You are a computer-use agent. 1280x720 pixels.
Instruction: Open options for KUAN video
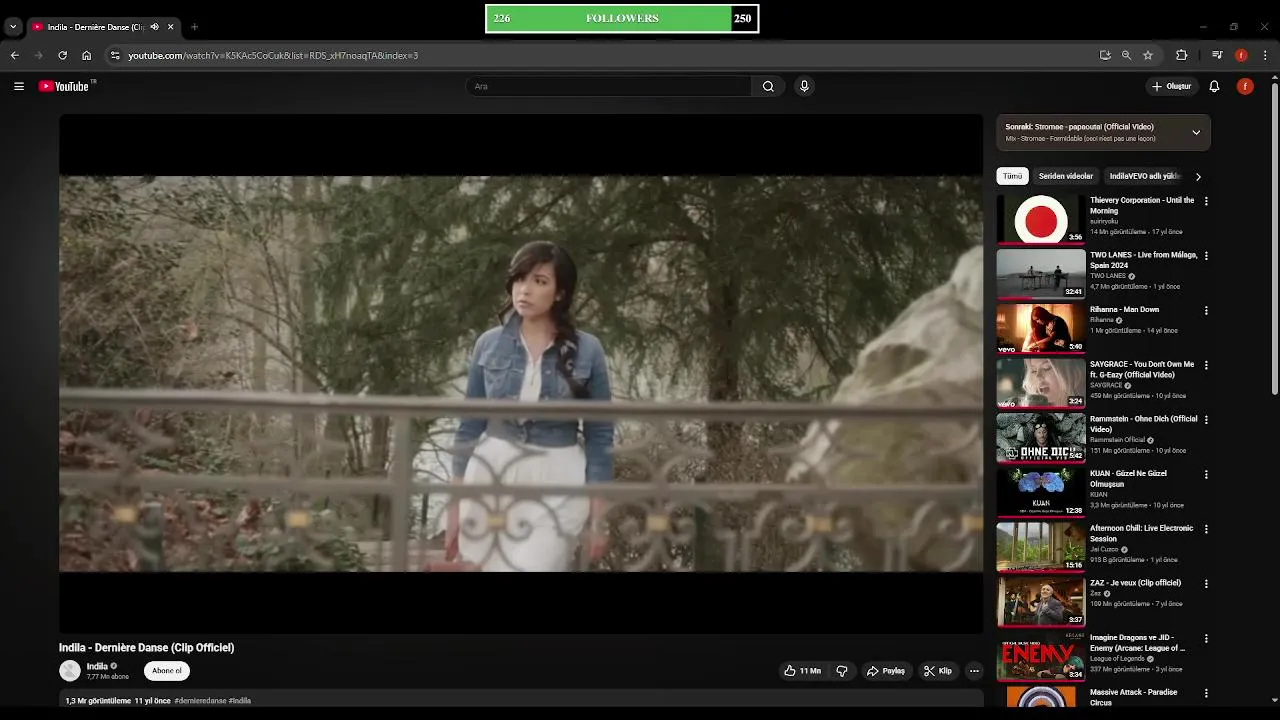pyautogui.click(x=1206, y=475)
